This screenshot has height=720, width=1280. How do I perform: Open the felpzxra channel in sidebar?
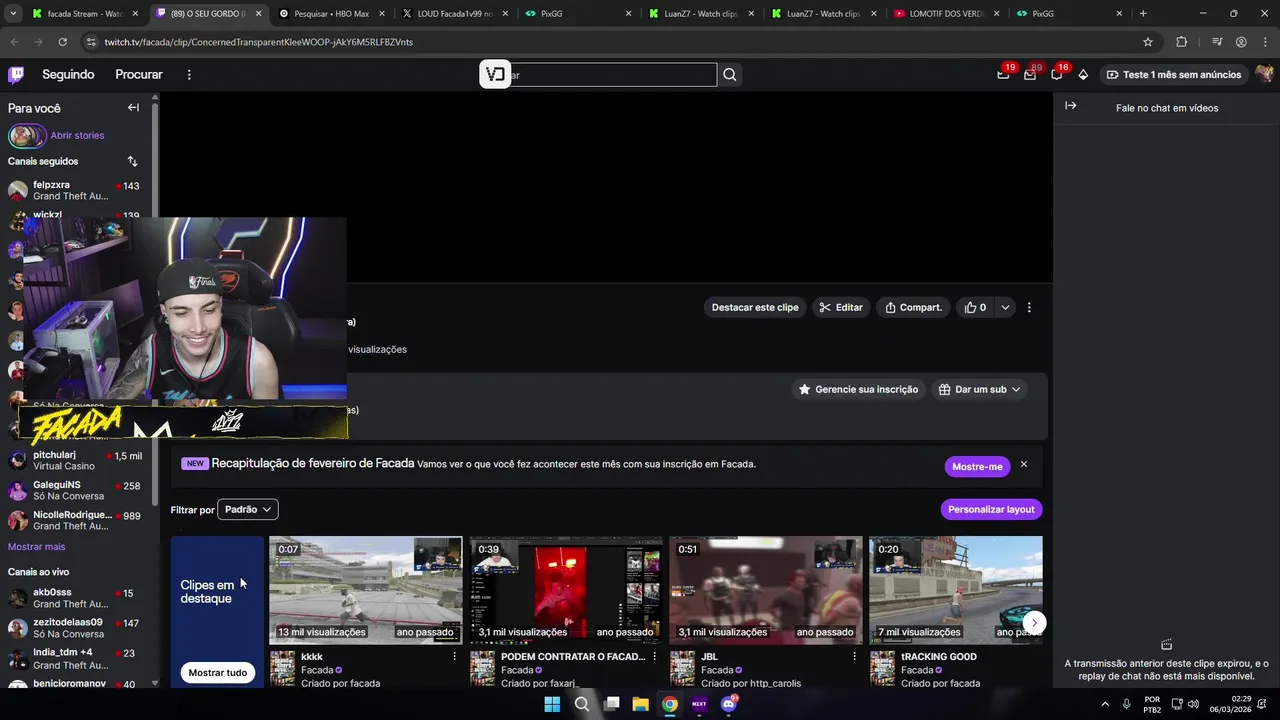pos(76,190)
